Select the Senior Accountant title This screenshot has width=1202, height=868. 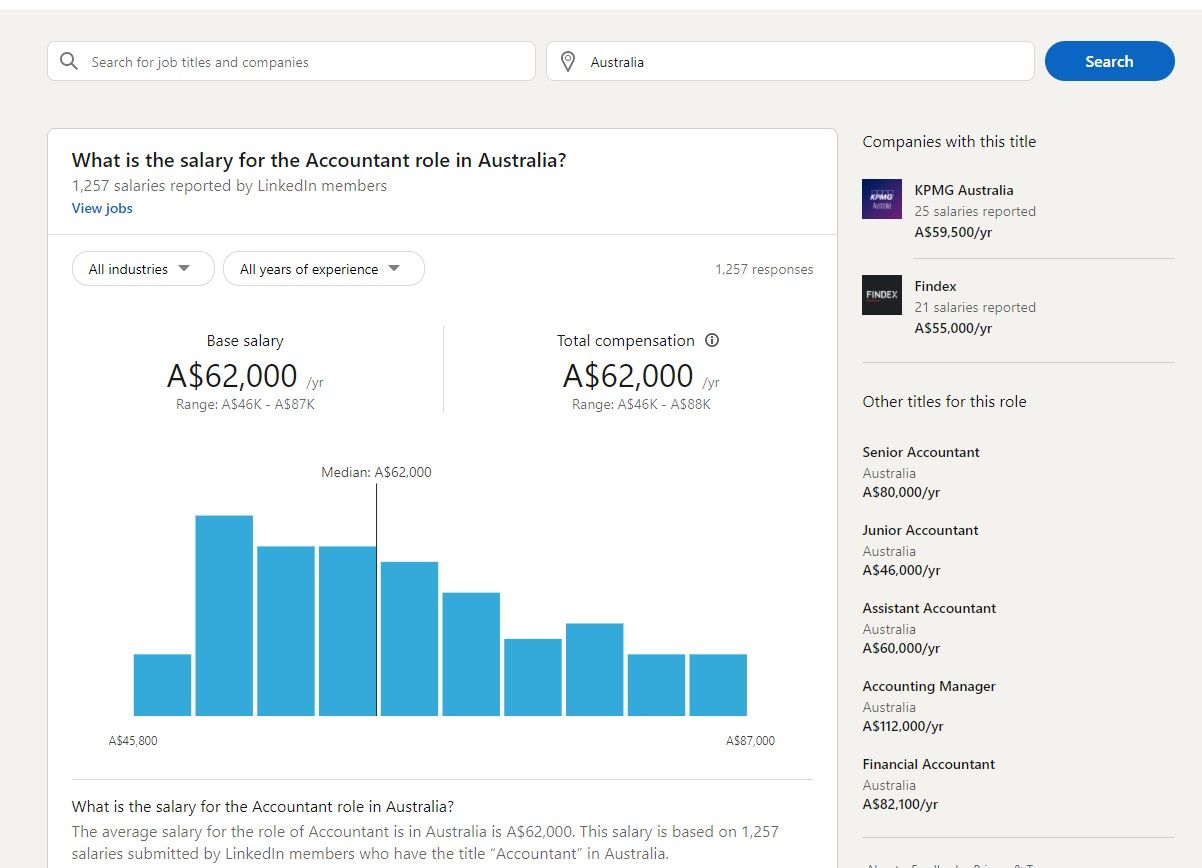(920, 452)
